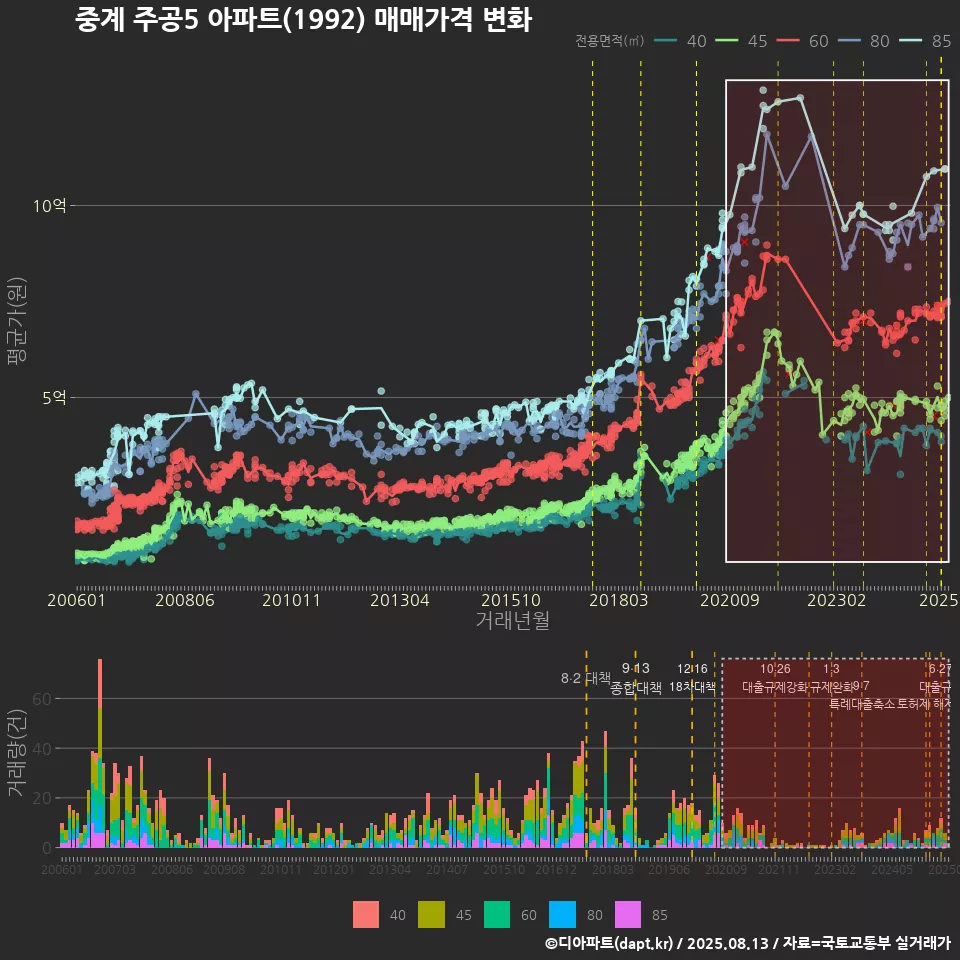Click the 201407 volume chart x-axis label

pos(447,869)
